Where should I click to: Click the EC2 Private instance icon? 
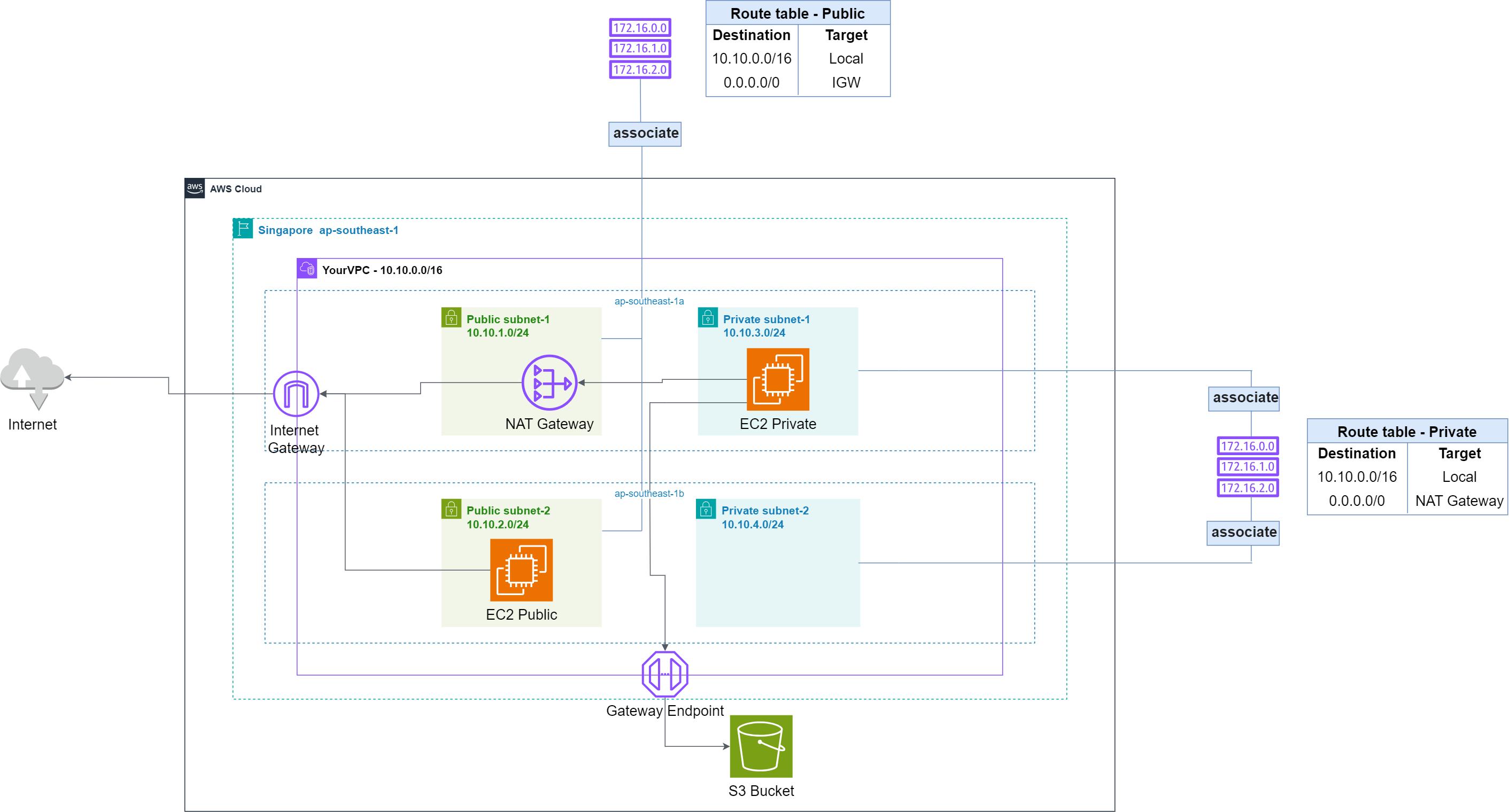[x=777, y=379]
